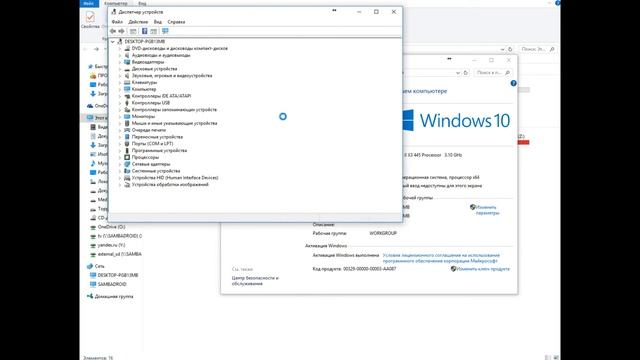
Task: Scan for hardware changes via monitor toolbar icon
Action: (165, 31)
